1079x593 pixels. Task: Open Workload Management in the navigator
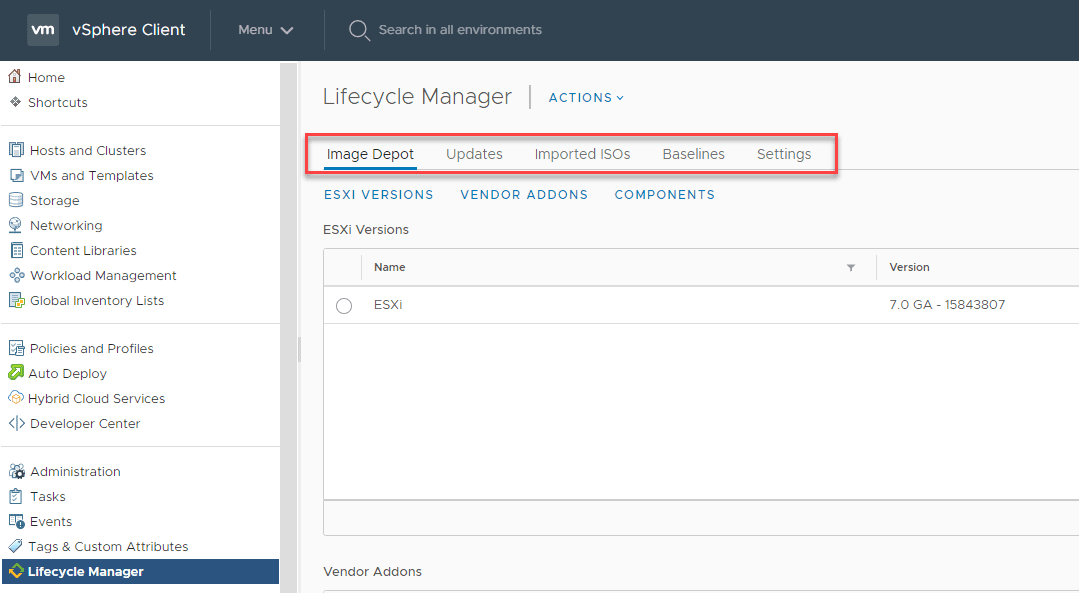(x=103, y=275)
